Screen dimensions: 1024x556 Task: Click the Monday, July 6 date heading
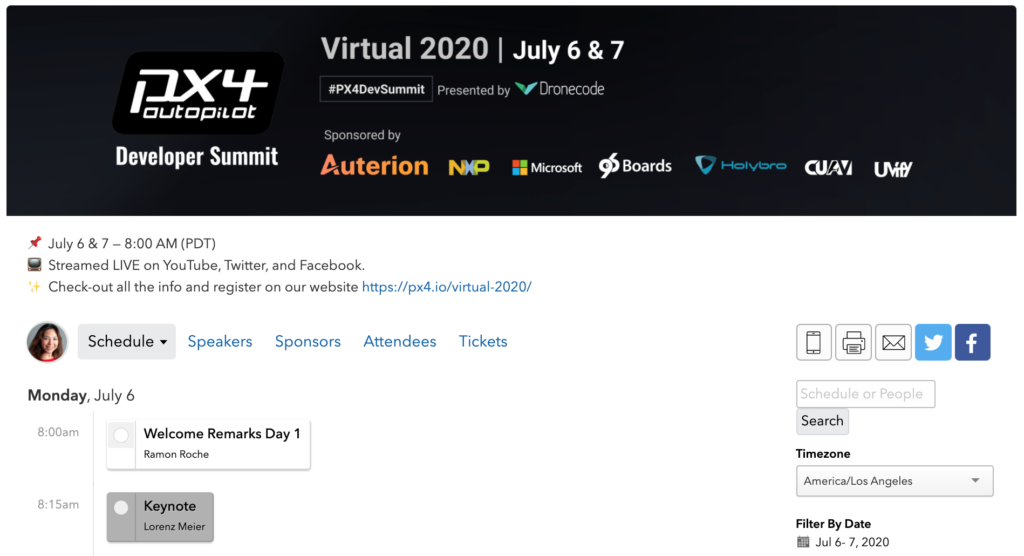pyautogui.click(x=81, y=395)
